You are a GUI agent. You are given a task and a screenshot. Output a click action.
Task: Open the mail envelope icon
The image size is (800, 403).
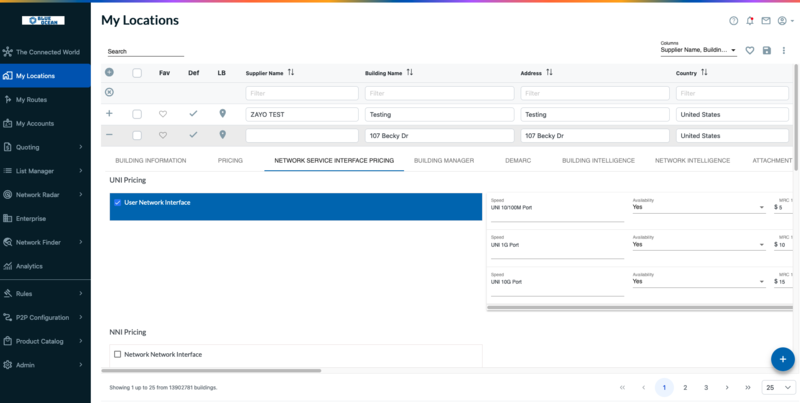tap(766, 21)
